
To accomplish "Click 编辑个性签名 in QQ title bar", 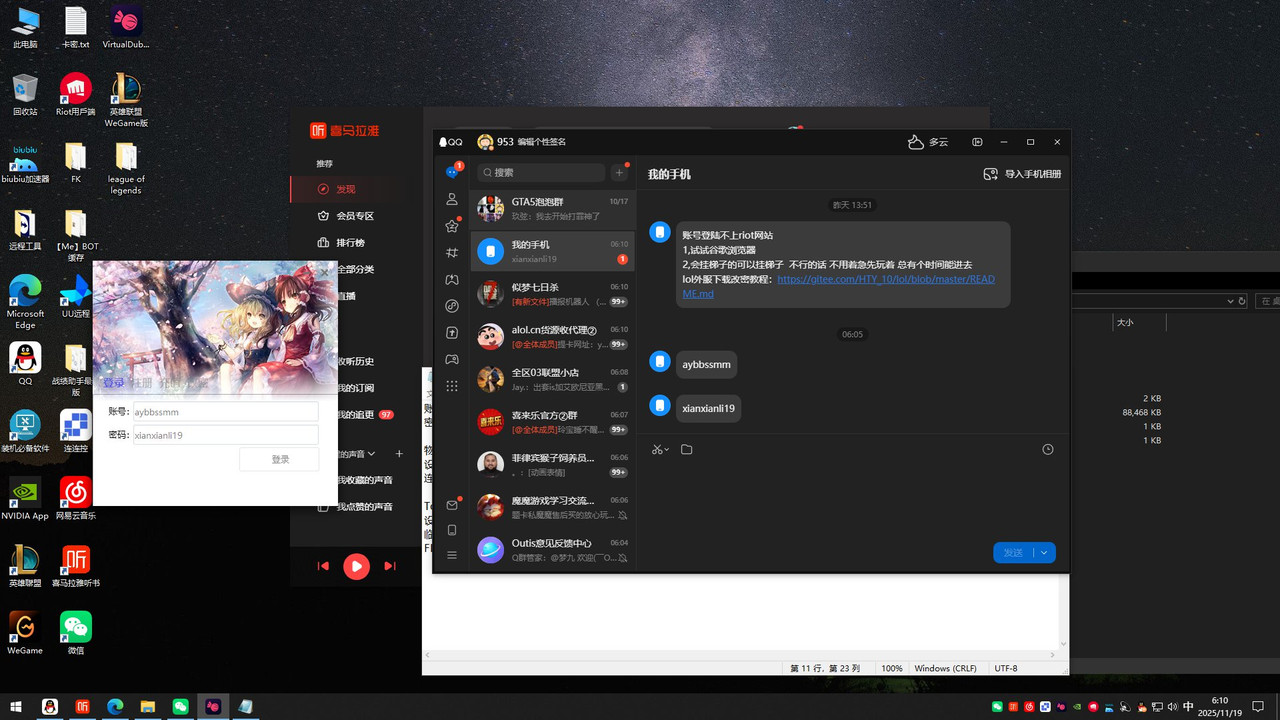I will click(x=541, y=142).
